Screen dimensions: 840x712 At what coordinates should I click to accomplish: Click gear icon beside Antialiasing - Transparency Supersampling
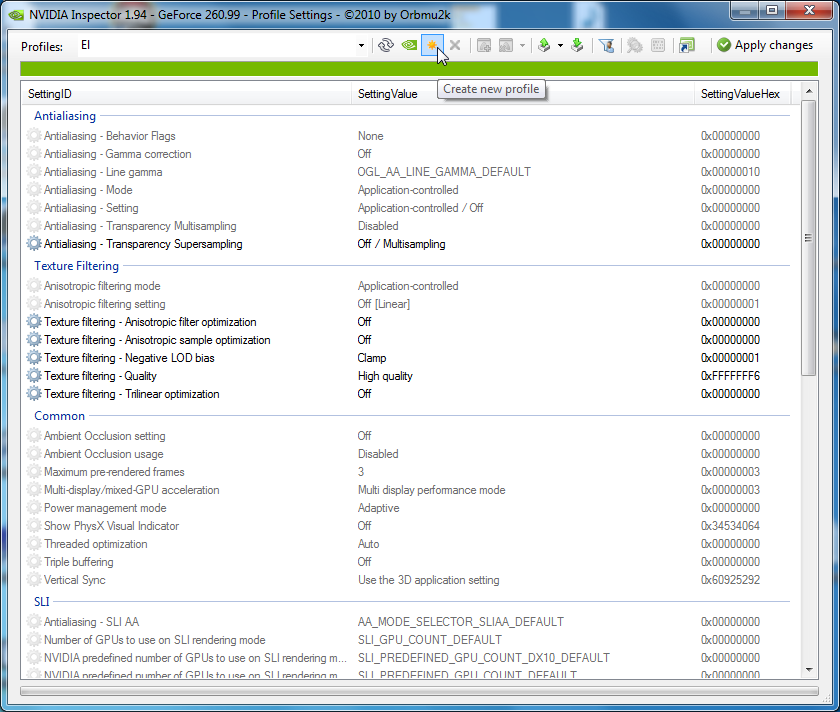tap(35, 244)
